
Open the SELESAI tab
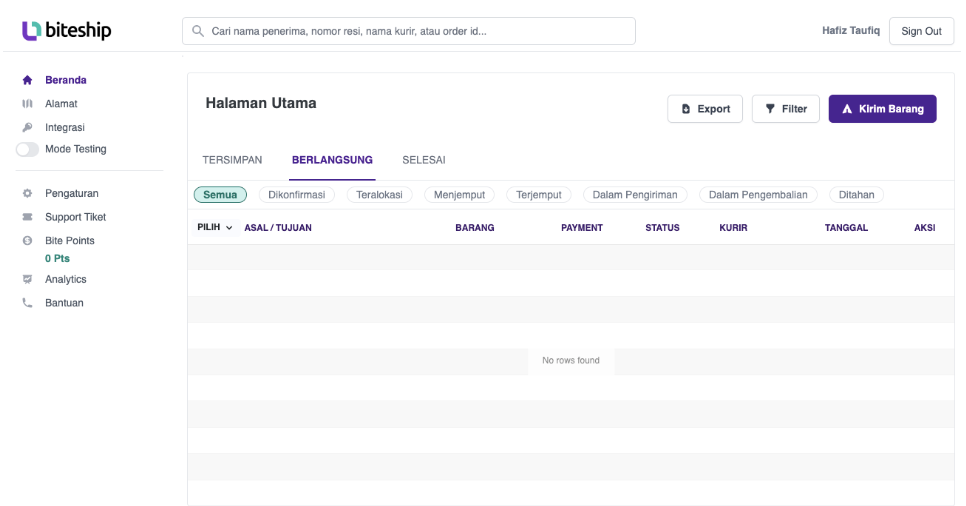424,160
